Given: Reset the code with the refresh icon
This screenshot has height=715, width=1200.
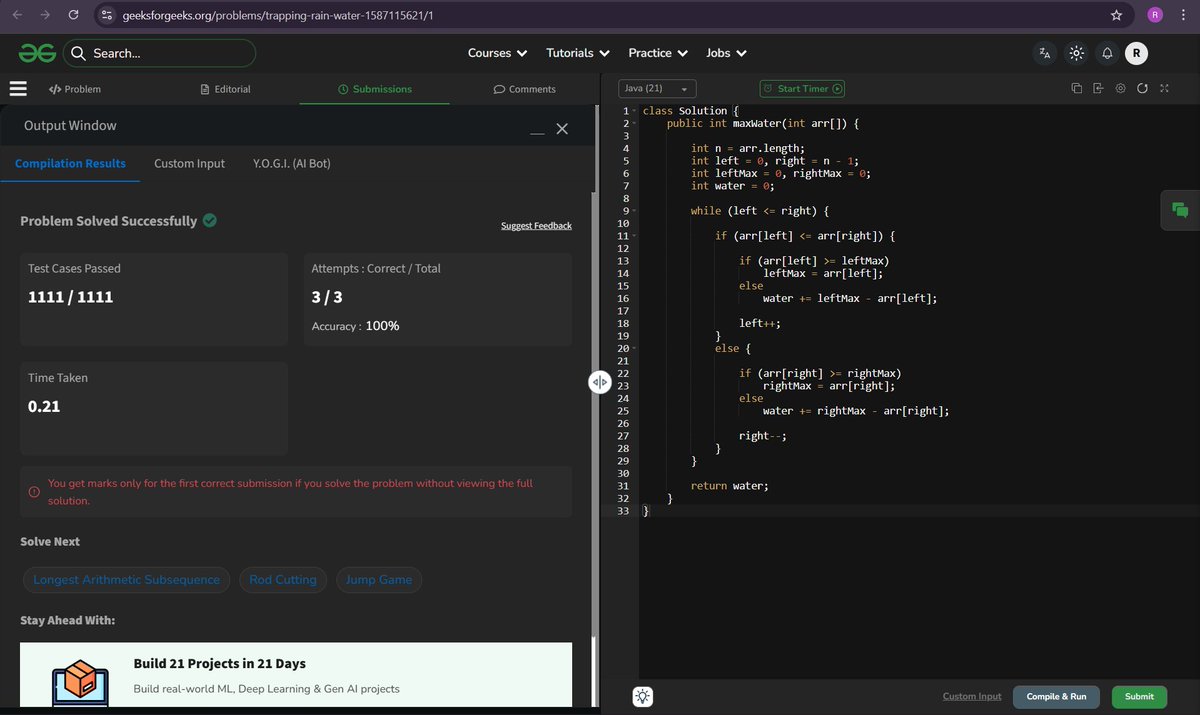Looking at the screenshot, I should (1142, 88).
